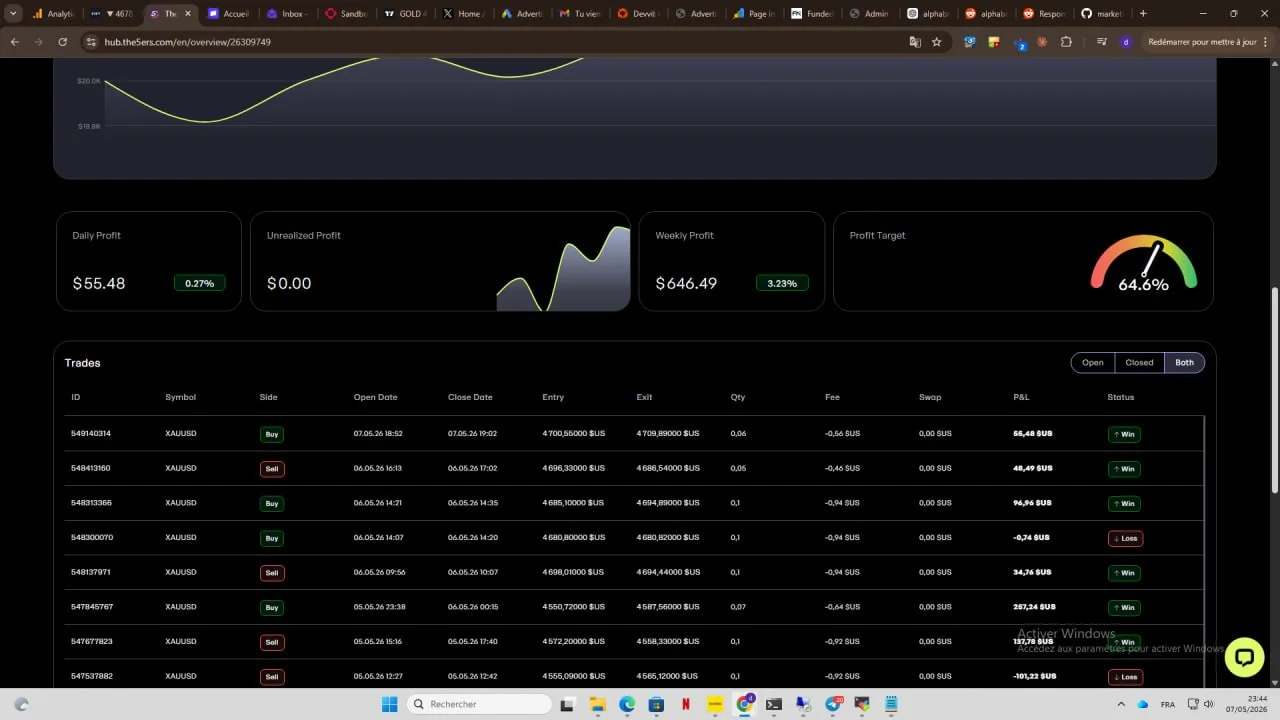Switch to the Analytics browser tab
Image resolution: width=1280 pixels, height=720 pixels.
tap(52, 14)
